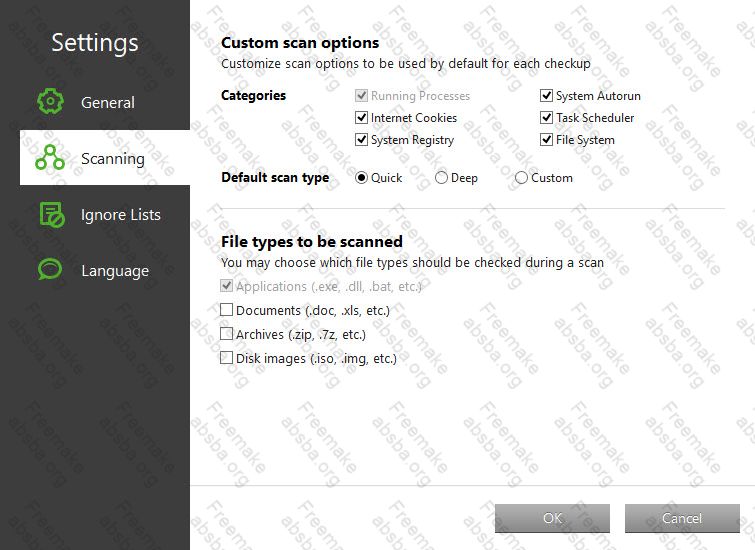Select the Custom scan type
The width and height of the screenshot is (755, 550).
tap(521, 178)
